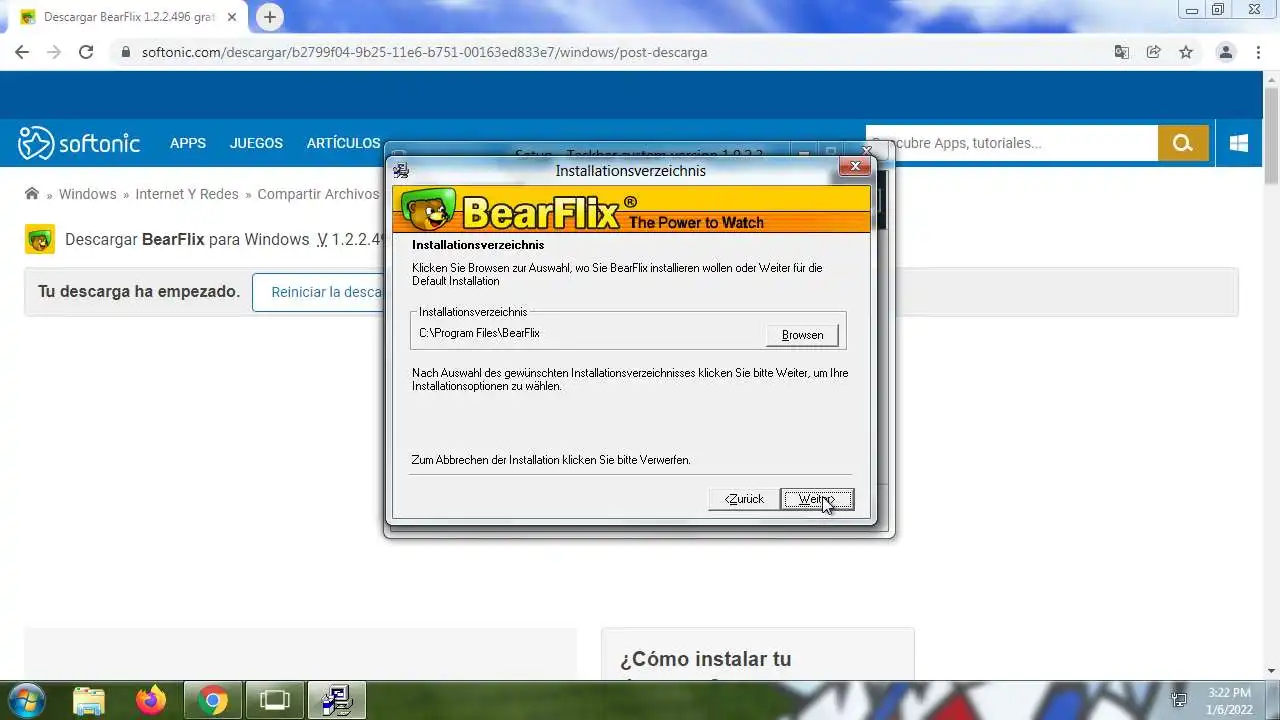The image size is (1280, 720).
Task: Click the orange search magnifier button
Action: click(1183, 143)
